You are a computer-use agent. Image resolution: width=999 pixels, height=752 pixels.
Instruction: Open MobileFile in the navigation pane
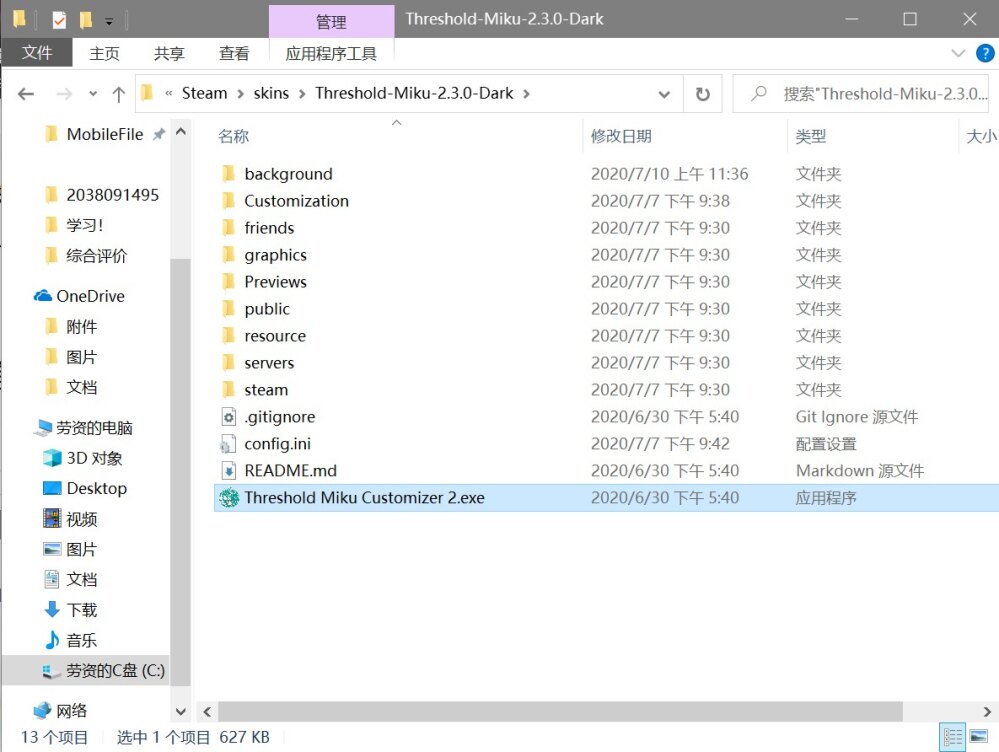104,134
